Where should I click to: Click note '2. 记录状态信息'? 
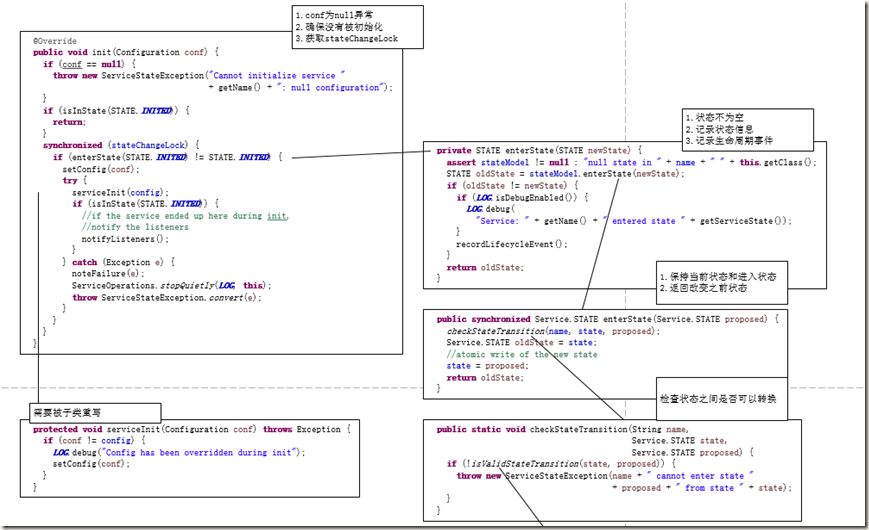tap(719, 129)
